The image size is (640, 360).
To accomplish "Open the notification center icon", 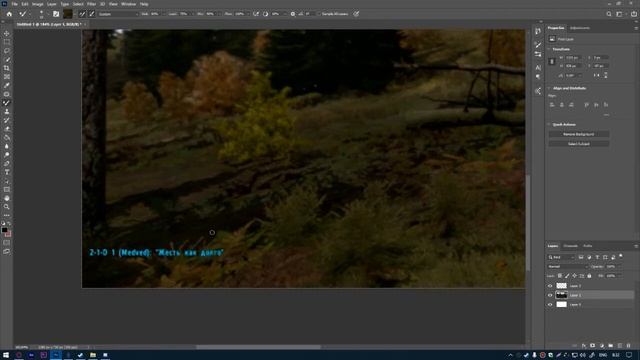I will coord(629,355).
